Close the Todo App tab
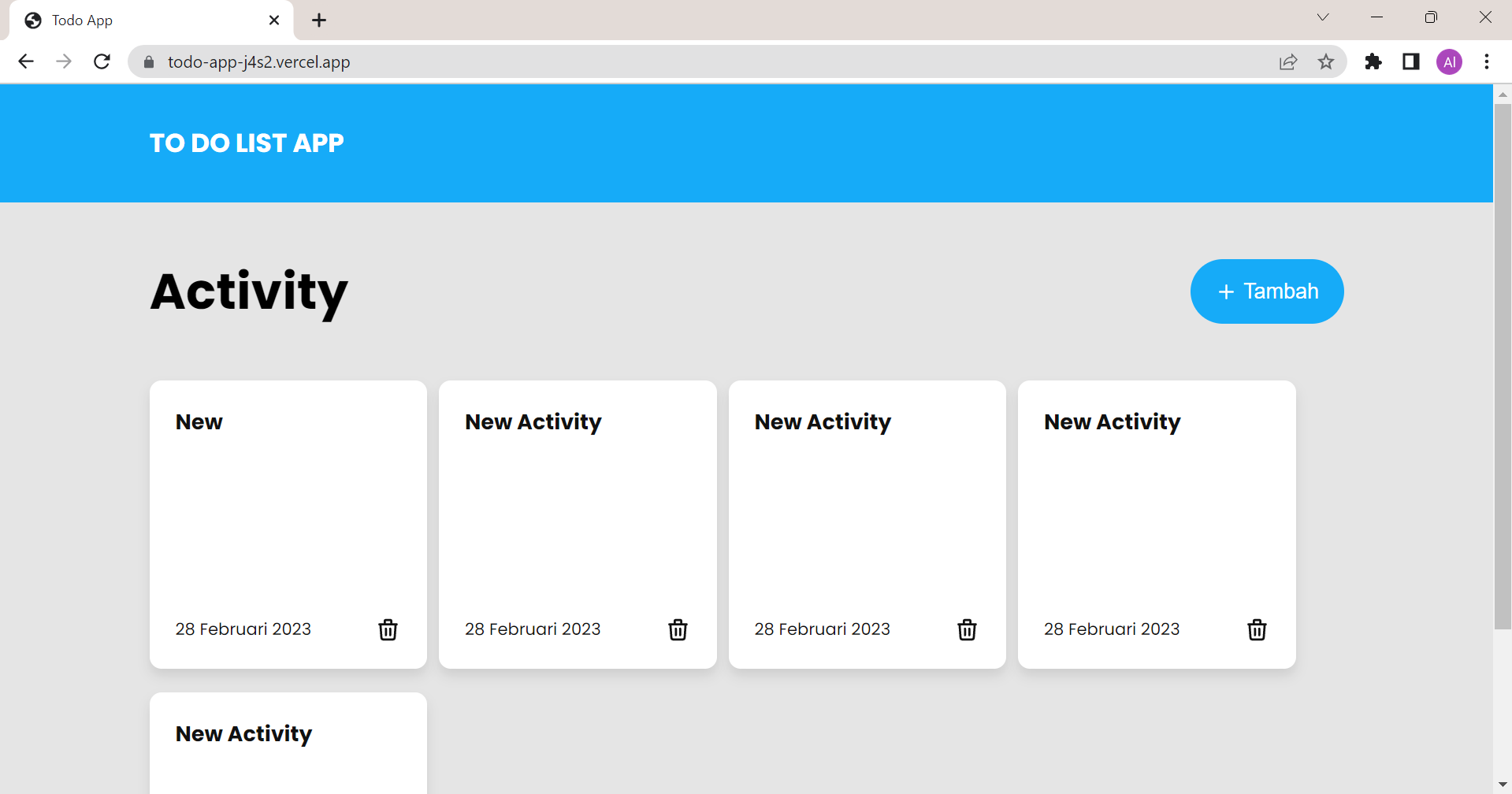1512x794 pixels. (x=274, y=20)
